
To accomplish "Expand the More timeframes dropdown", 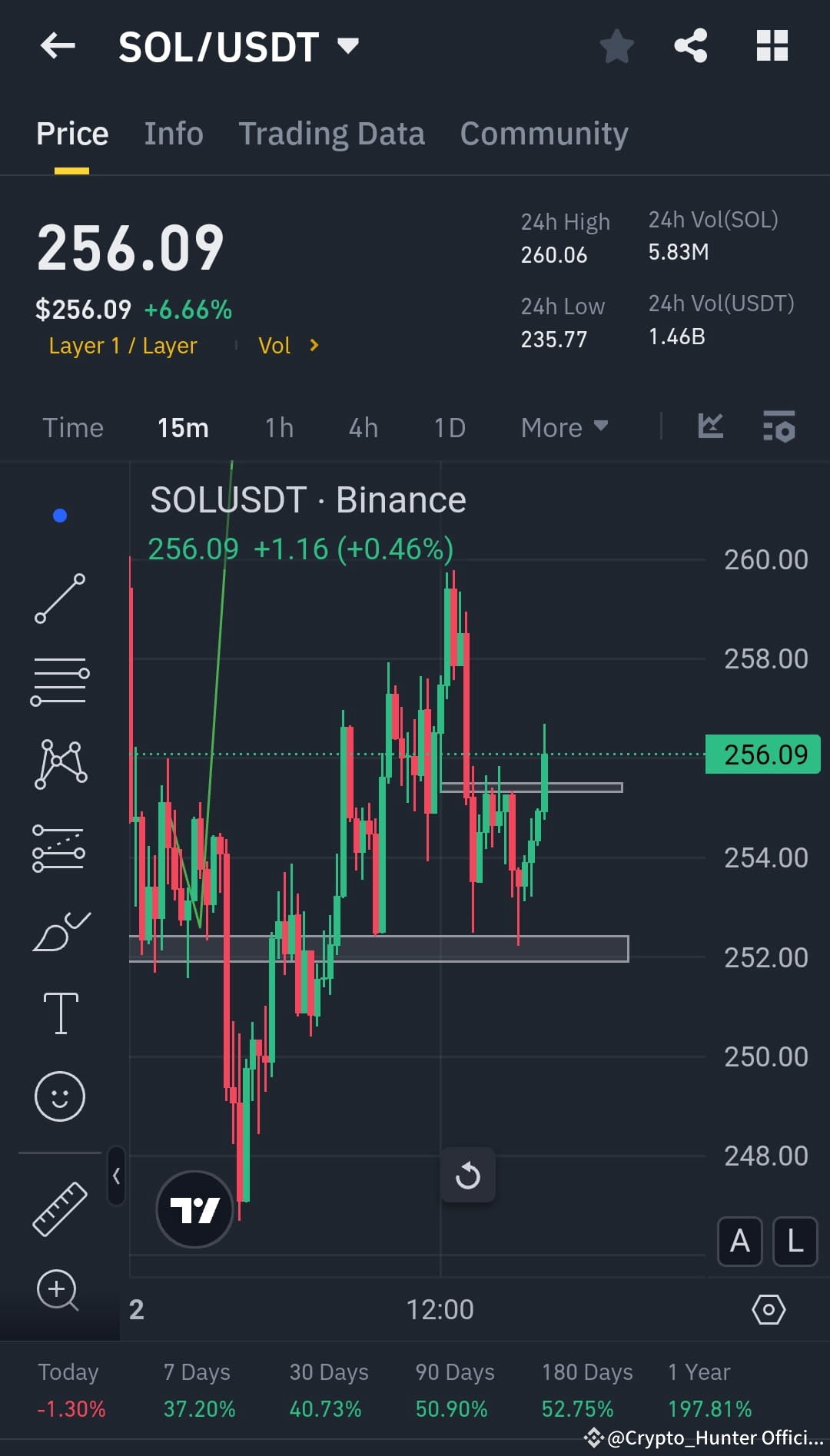I will (564, 427).
